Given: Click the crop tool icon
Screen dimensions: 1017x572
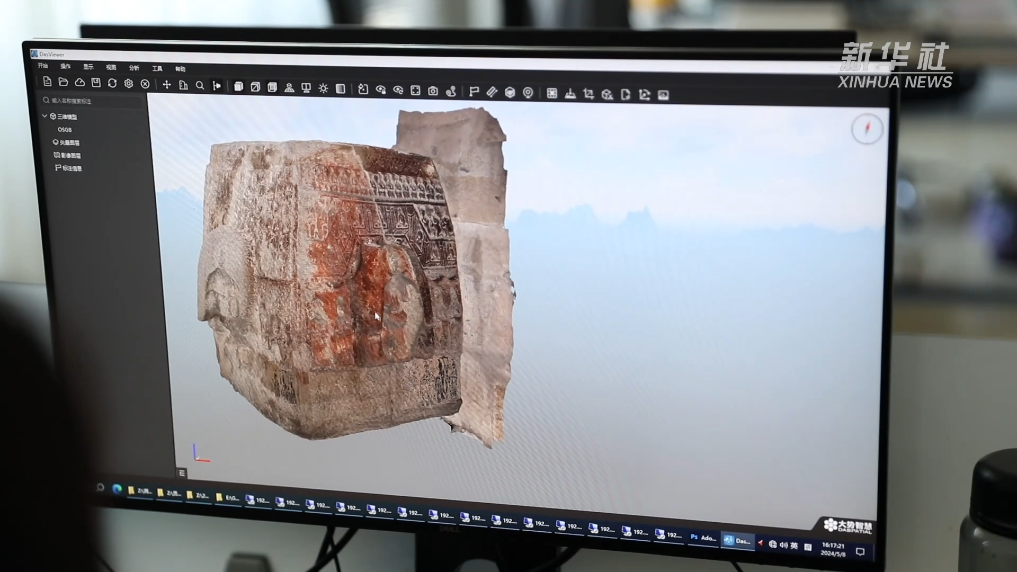Looking at the screenshot, I should (x=588, y=94).
